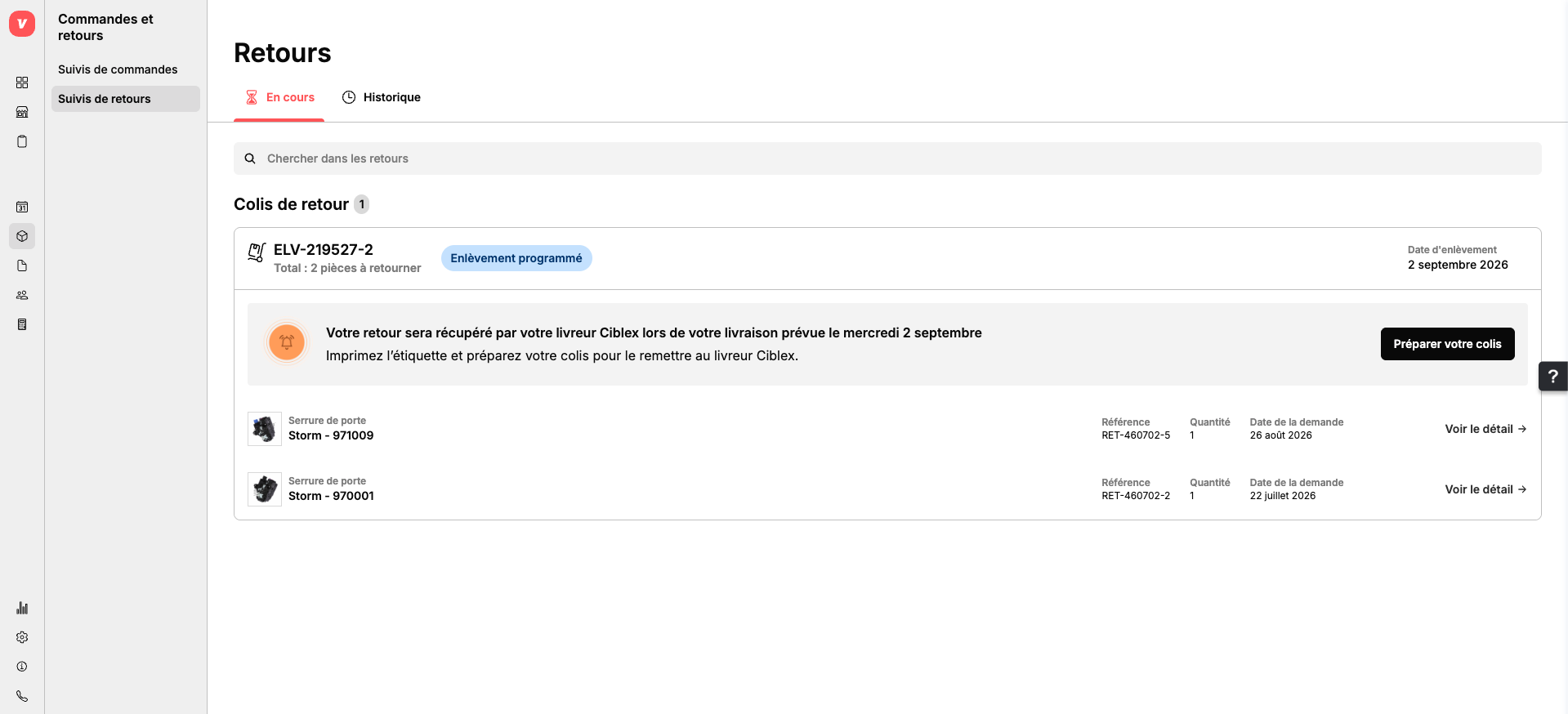Select the En cours tab
The image size is (1568, 714).
click(279, 97)
